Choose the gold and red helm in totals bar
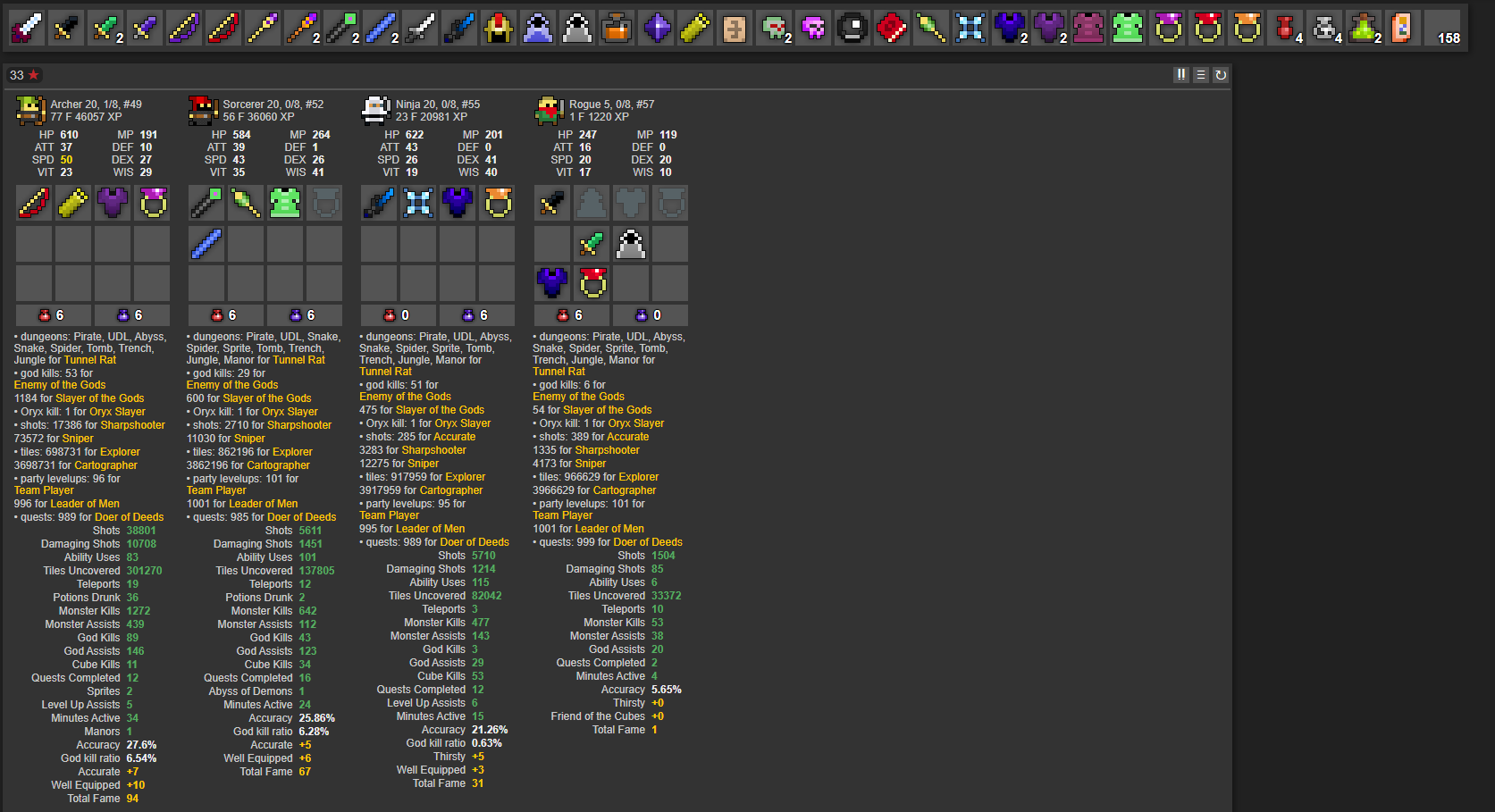Screen dimensions: 1495x812 tap(499, 29)
